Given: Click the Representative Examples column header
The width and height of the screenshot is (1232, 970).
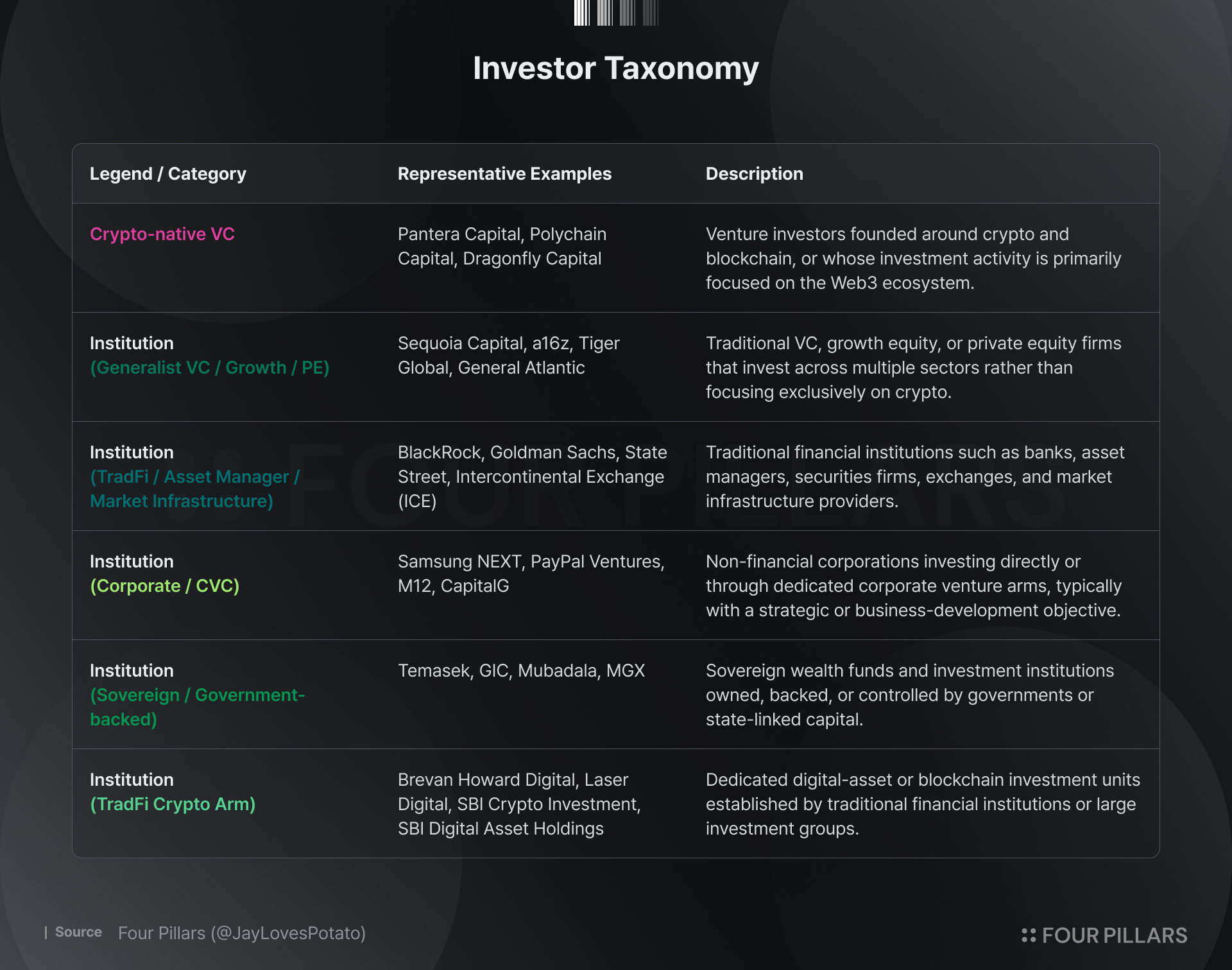Looking at the screenshot, I should point(504,174).
